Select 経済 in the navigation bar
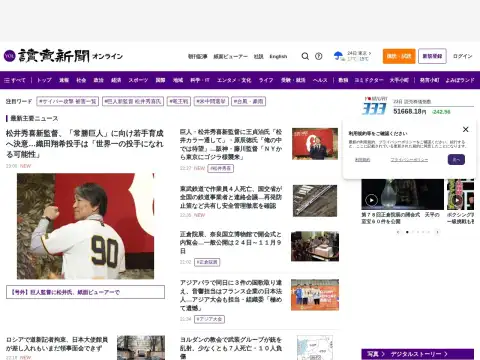 [116, 80]
